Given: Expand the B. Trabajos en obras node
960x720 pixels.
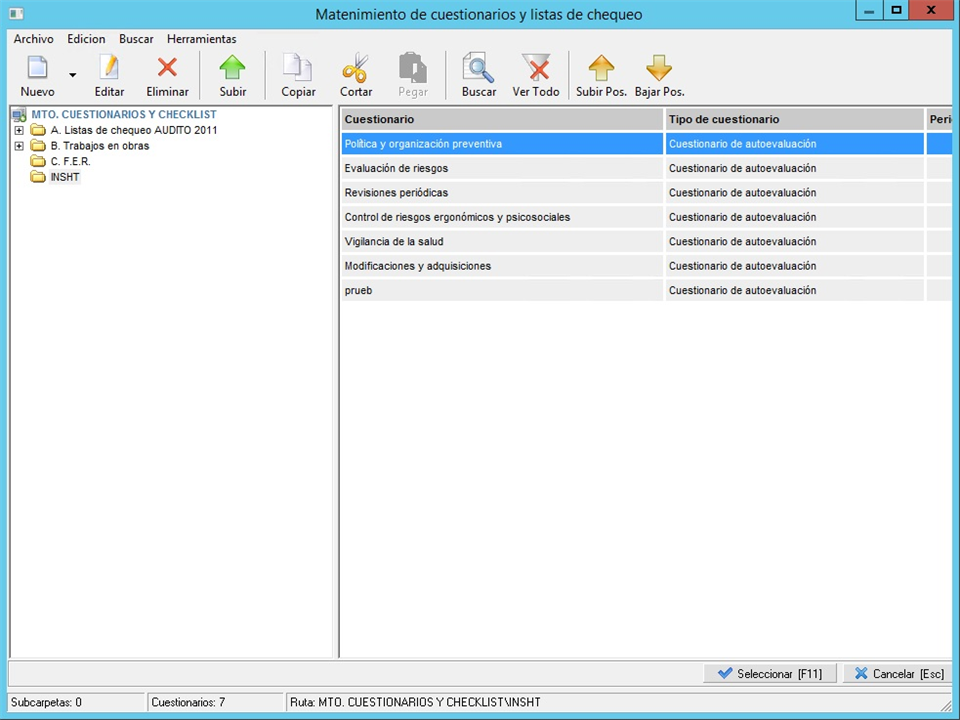Looking at the screenshot, I should pos(18,146).
